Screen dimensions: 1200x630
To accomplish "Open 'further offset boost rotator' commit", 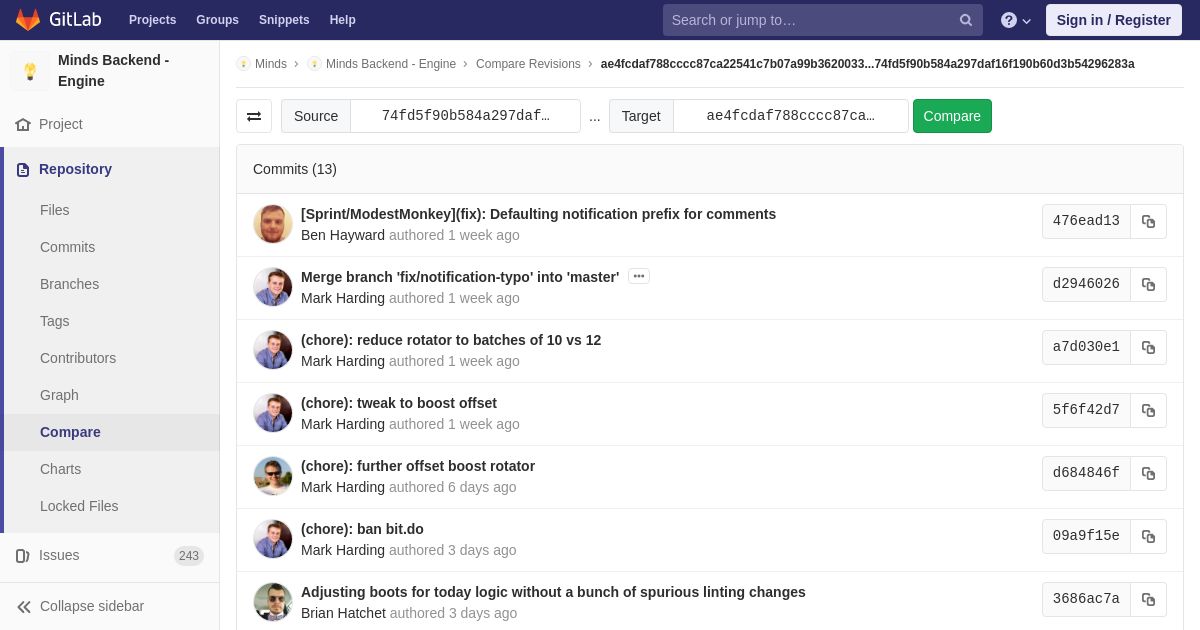I will click(x=418, y=466).
